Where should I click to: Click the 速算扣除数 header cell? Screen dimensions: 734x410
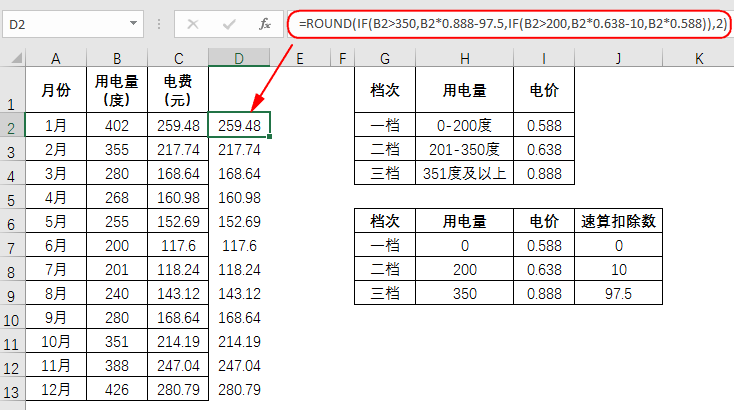pyautogui.click(x=620, y=221)
